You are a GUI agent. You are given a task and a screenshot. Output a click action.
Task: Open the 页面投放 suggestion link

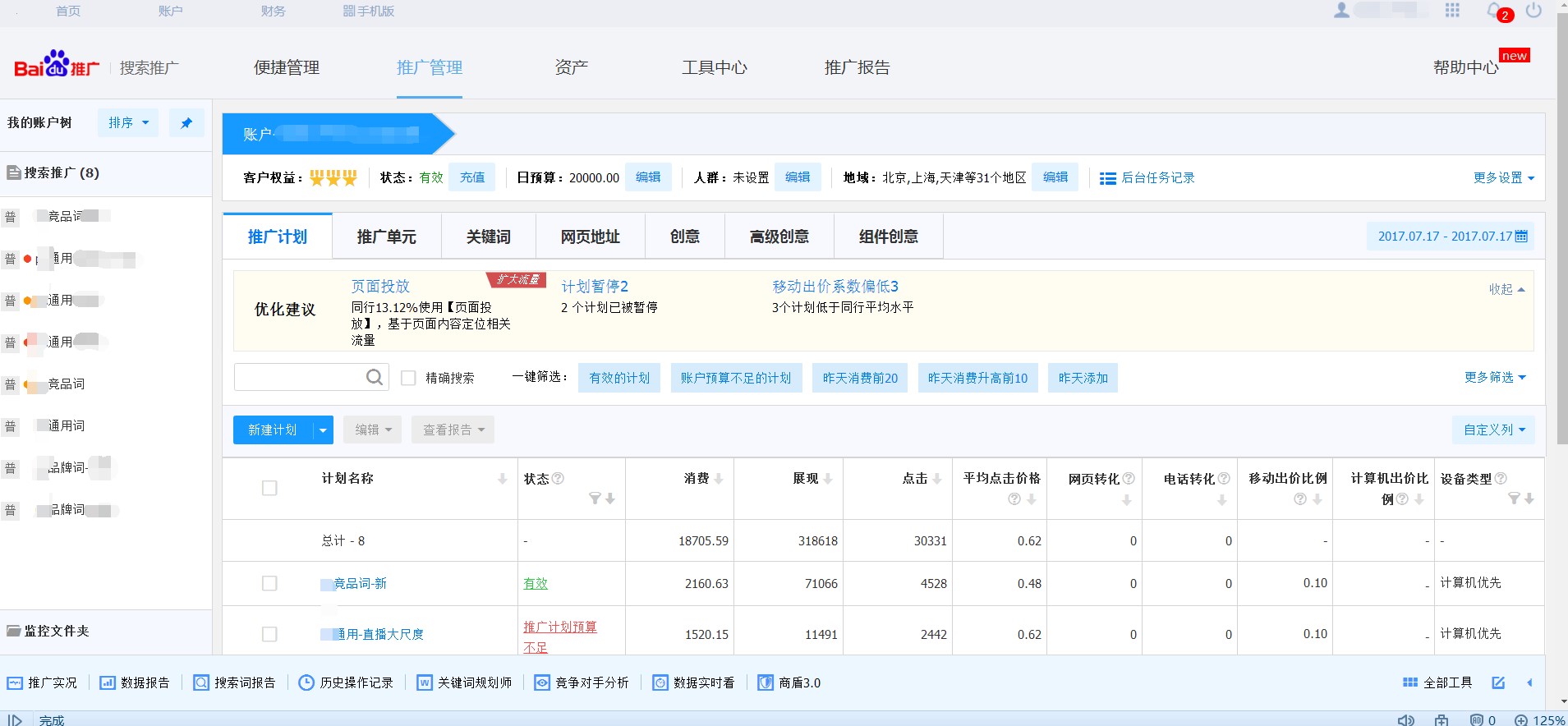[x=380, y=286]
